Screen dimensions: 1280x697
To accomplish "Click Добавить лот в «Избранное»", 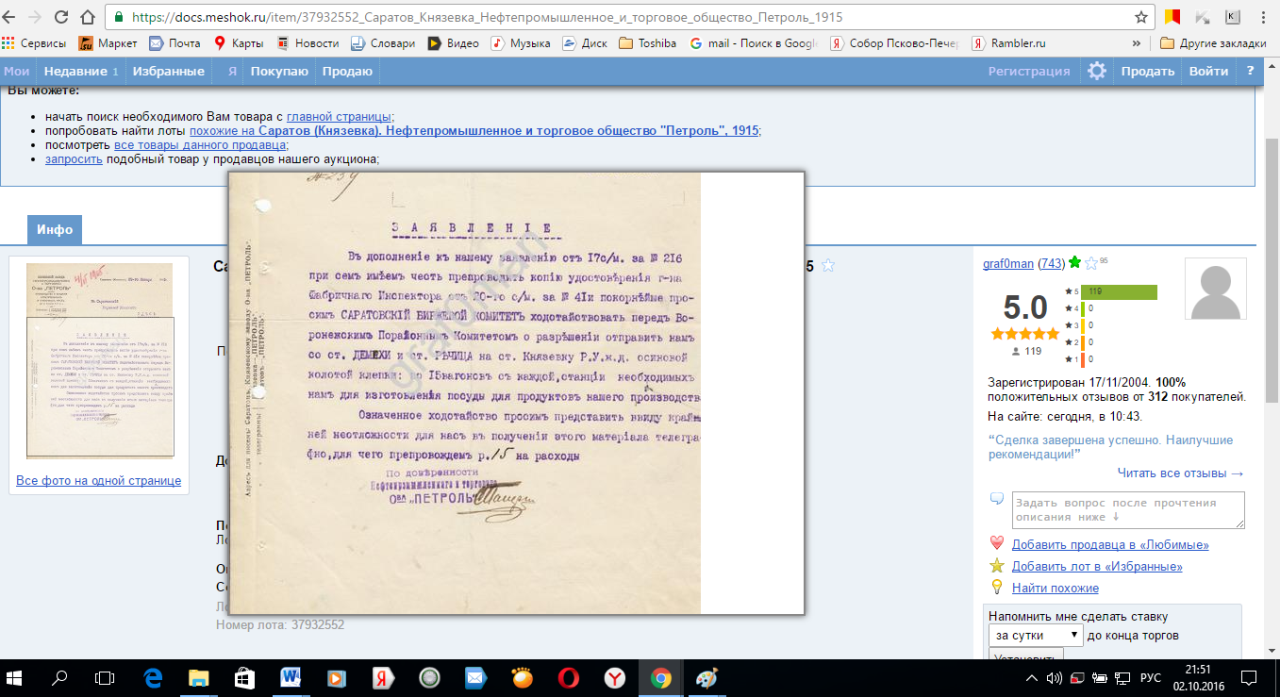I will coord(1097,567).
